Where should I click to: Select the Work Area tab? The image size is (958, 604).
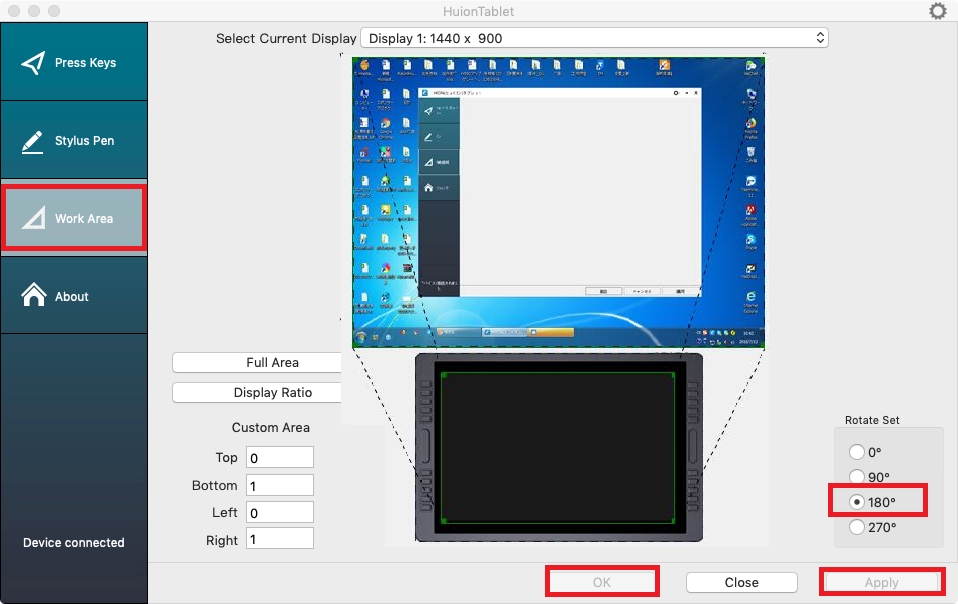[74, 218]
